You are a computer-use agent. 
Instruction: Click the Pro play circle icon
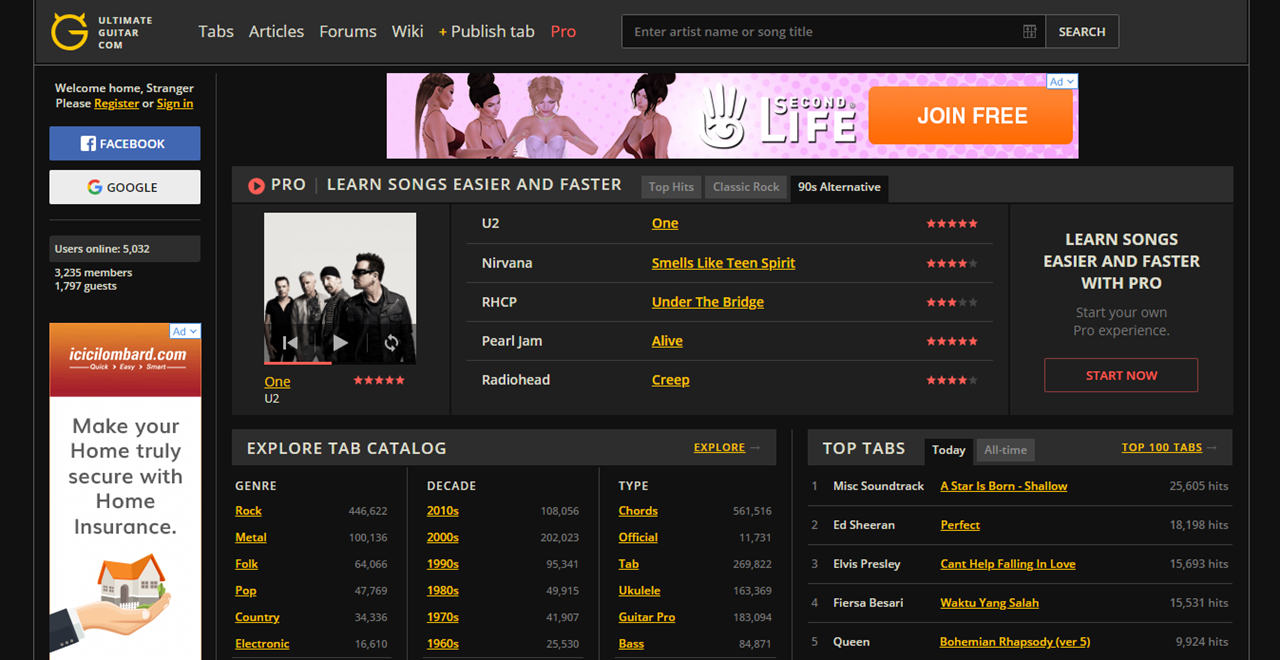[256, 185]
